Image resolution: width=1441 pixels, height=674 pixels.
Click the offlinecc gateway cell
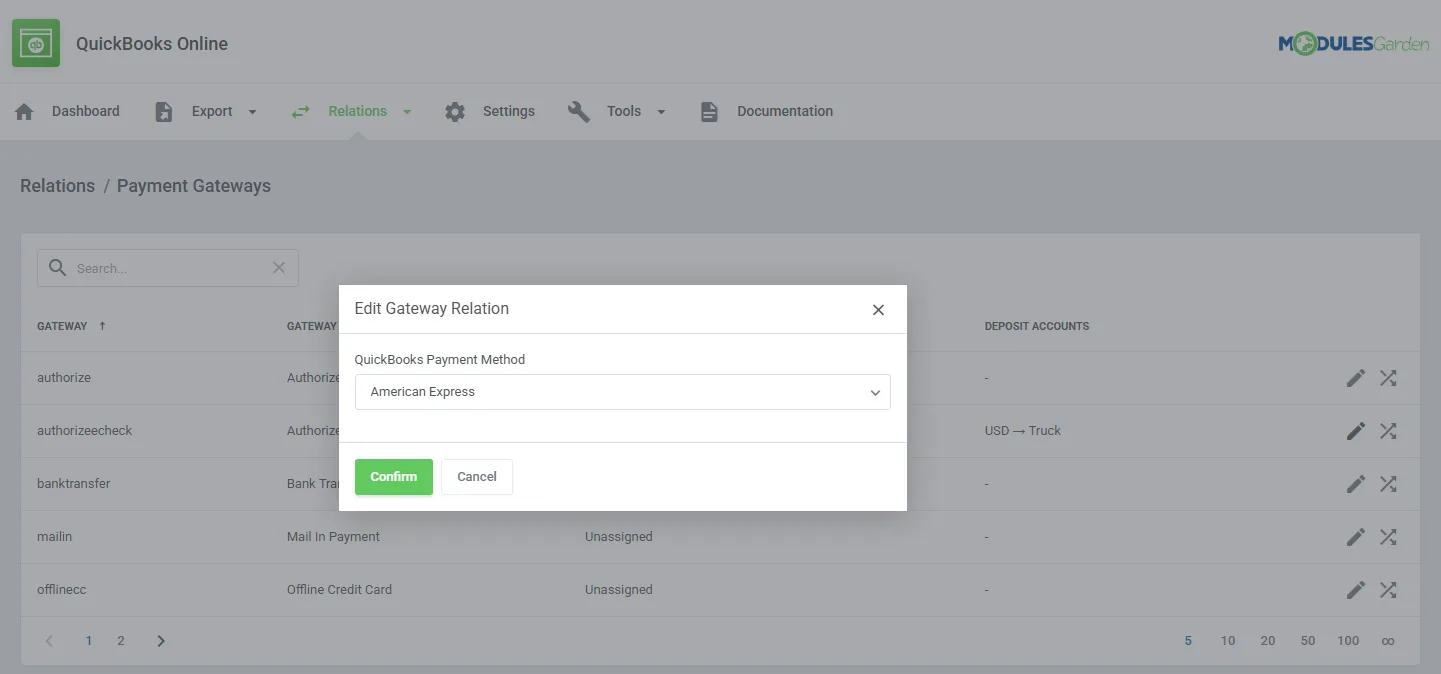(62, 590)
